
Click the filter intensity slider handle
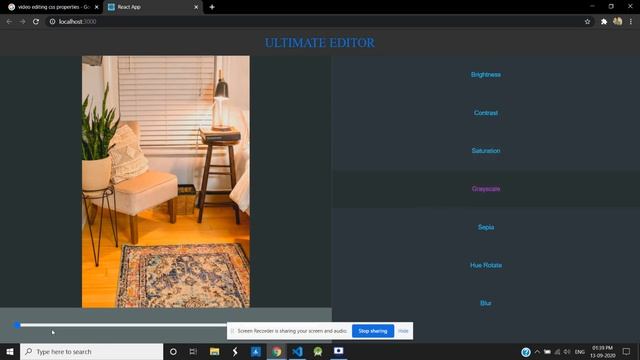click(17, 325)
